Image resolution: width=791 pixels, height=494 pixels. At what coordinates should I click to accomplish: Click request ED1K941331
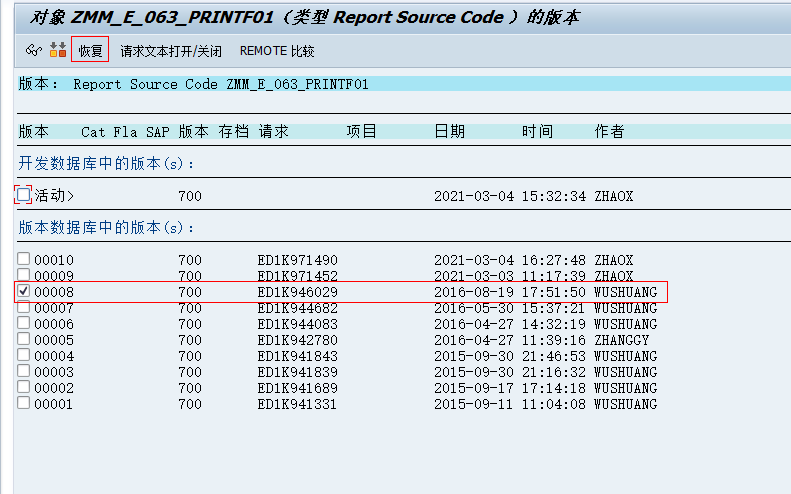[x=297, y=404]
